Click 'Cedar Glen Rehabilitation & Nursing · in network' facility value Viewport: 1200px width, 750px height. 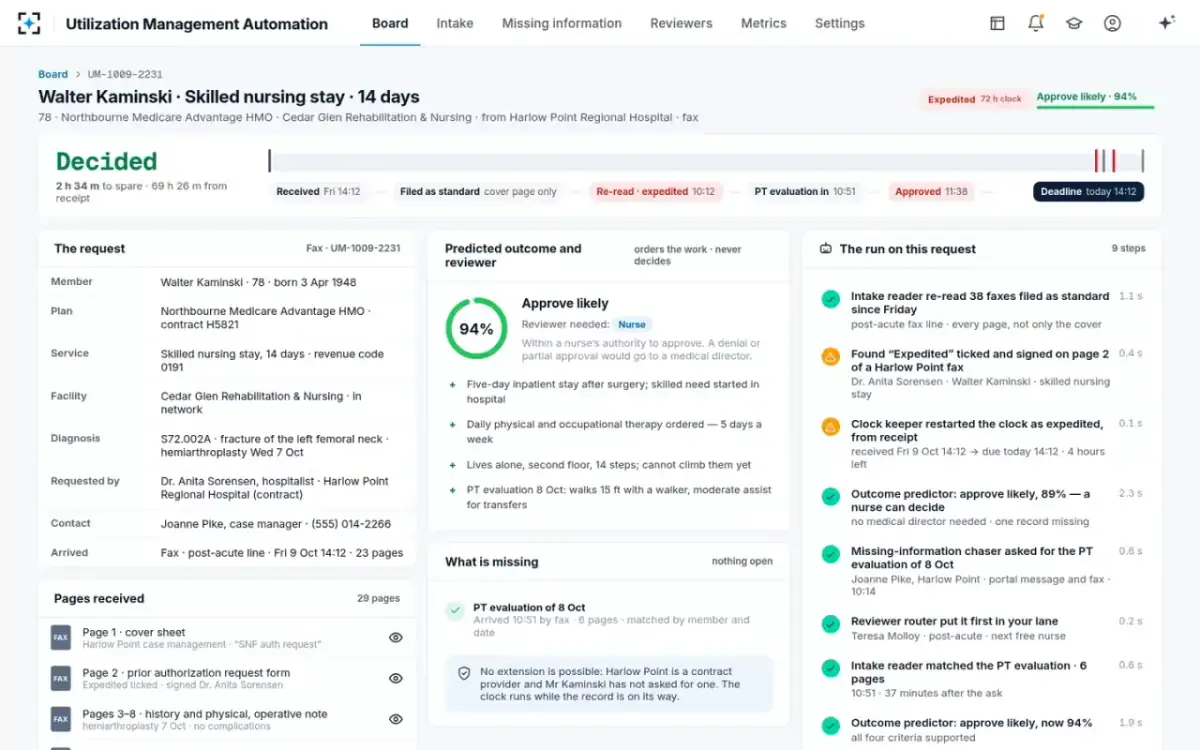[261, 403]
